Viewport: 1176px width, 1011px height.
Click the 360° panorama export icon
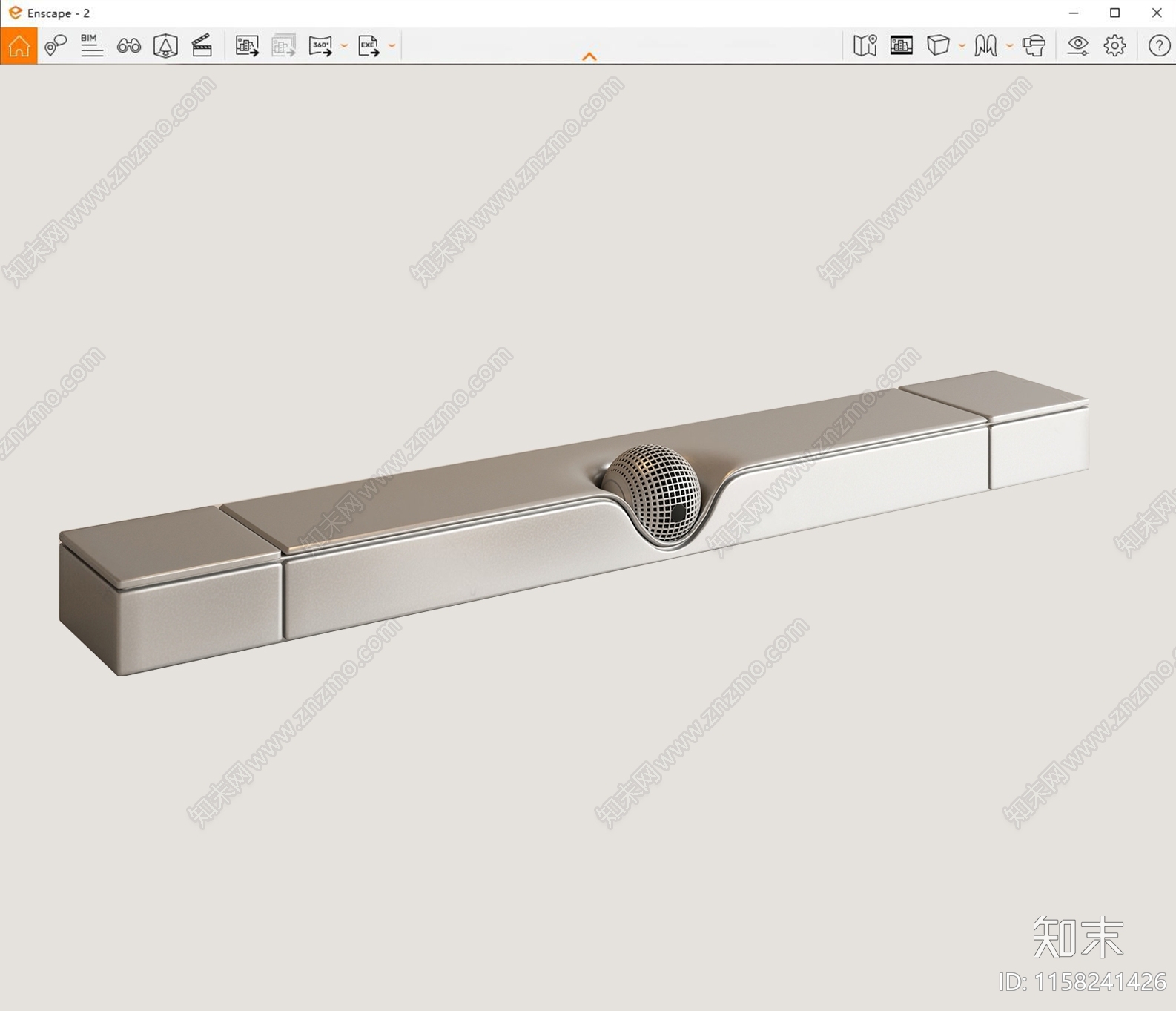320,46
